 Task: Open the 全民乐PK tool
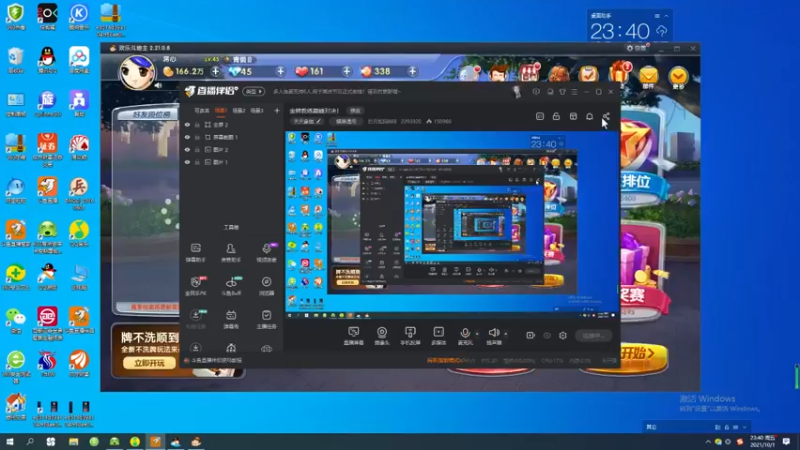tap(195, 286)
